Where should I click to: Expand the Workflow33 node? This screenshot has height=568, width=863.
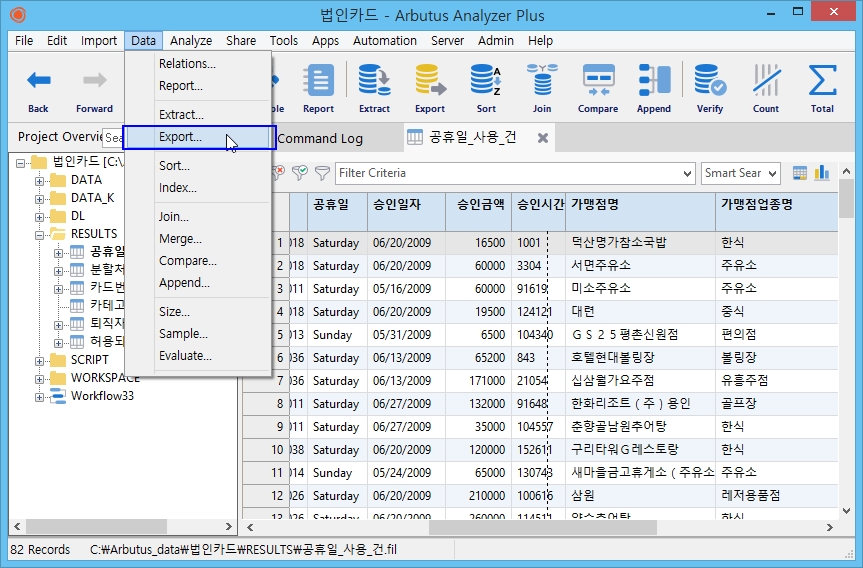click(x=39, y=397)
